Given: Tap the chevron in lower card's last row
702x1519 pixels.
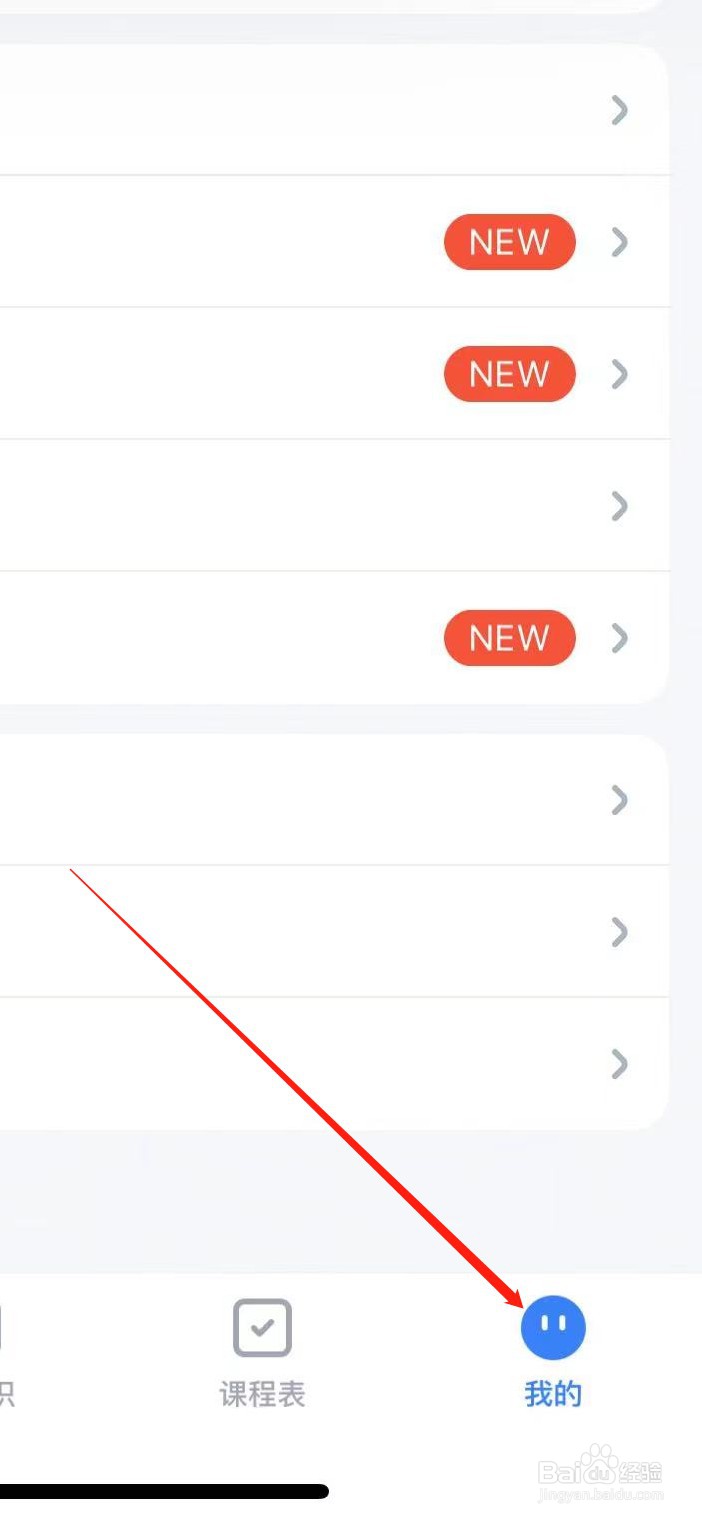Looking at the screenshot, I should [620, 1064].
